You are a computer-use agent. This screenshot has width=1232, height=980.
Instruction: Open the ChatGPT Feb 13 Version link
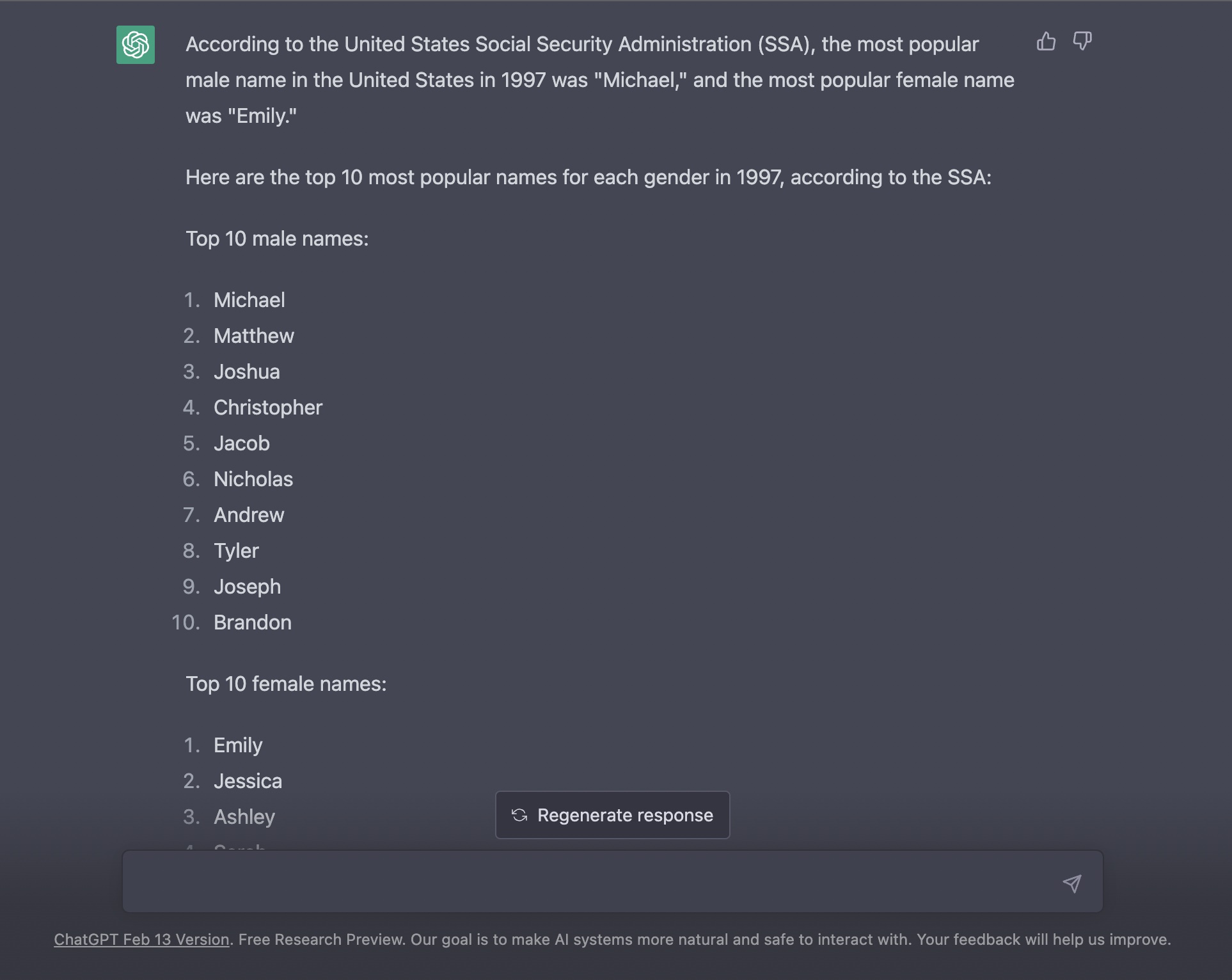click(141, 940)
